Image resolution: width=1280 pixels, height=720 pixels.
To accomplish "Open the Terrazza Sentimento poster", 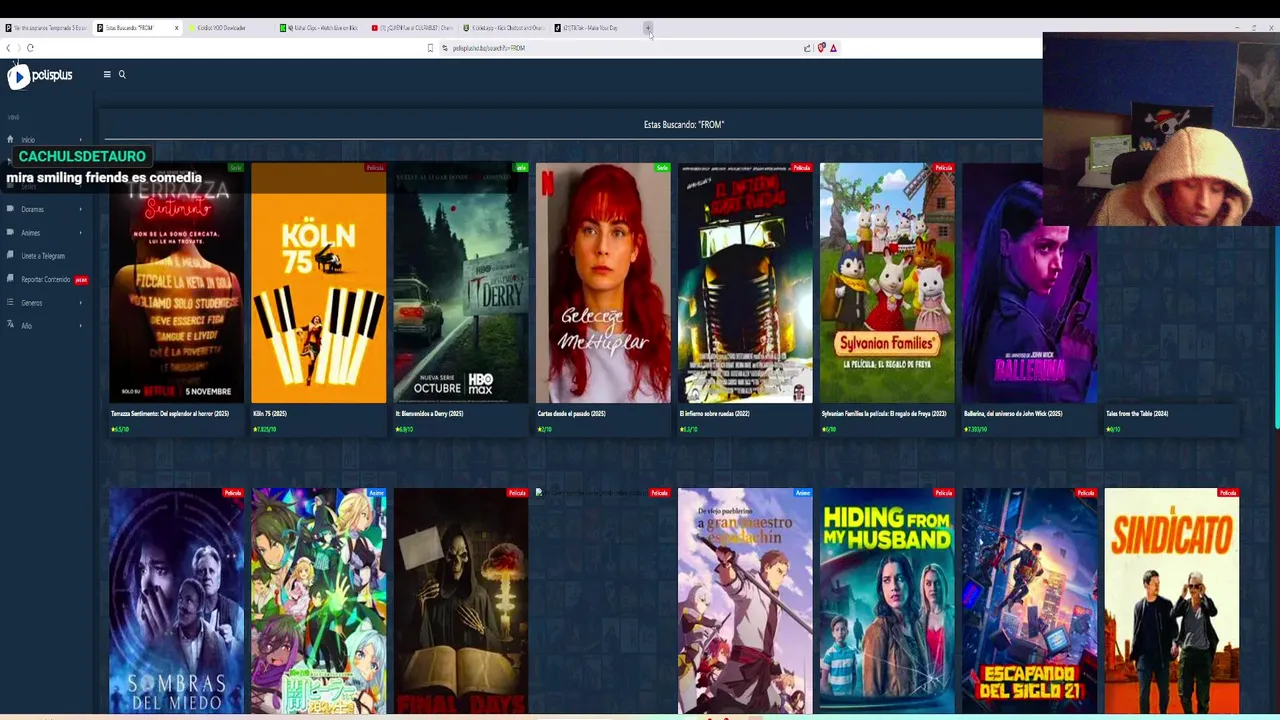I will click(176, 283).
